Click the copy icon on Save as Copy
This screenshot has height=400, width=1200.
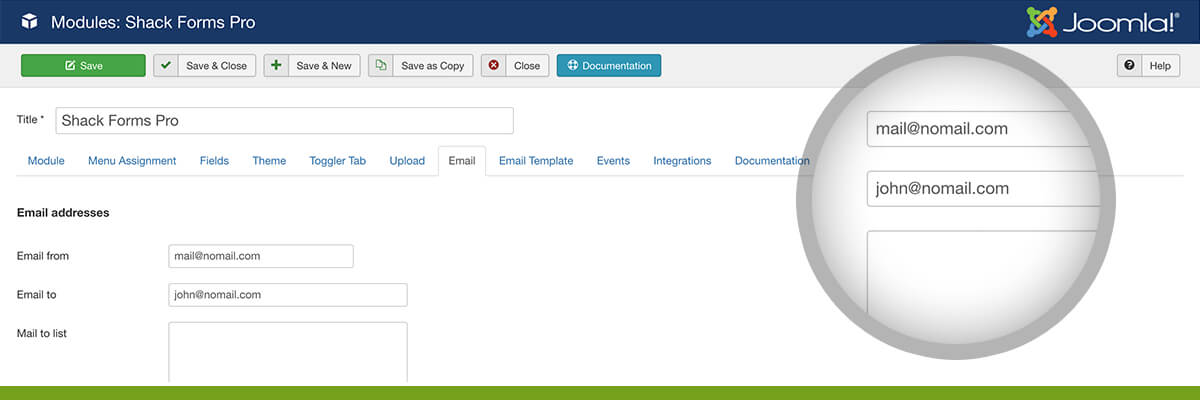[380, 66]
